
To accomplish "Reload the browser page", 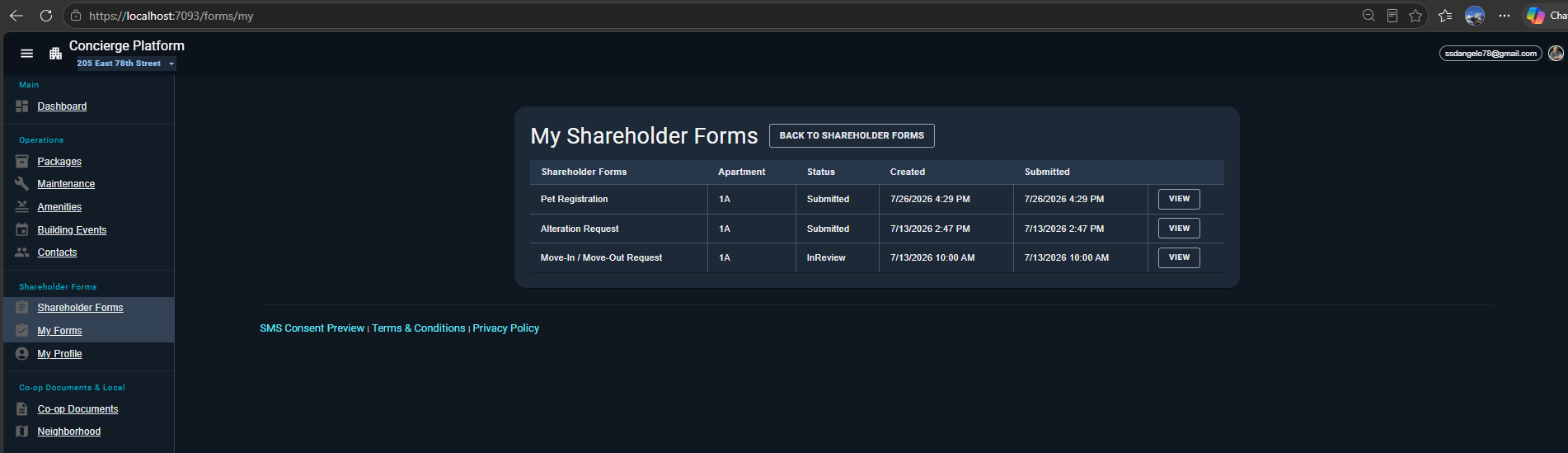I will 46,16.
